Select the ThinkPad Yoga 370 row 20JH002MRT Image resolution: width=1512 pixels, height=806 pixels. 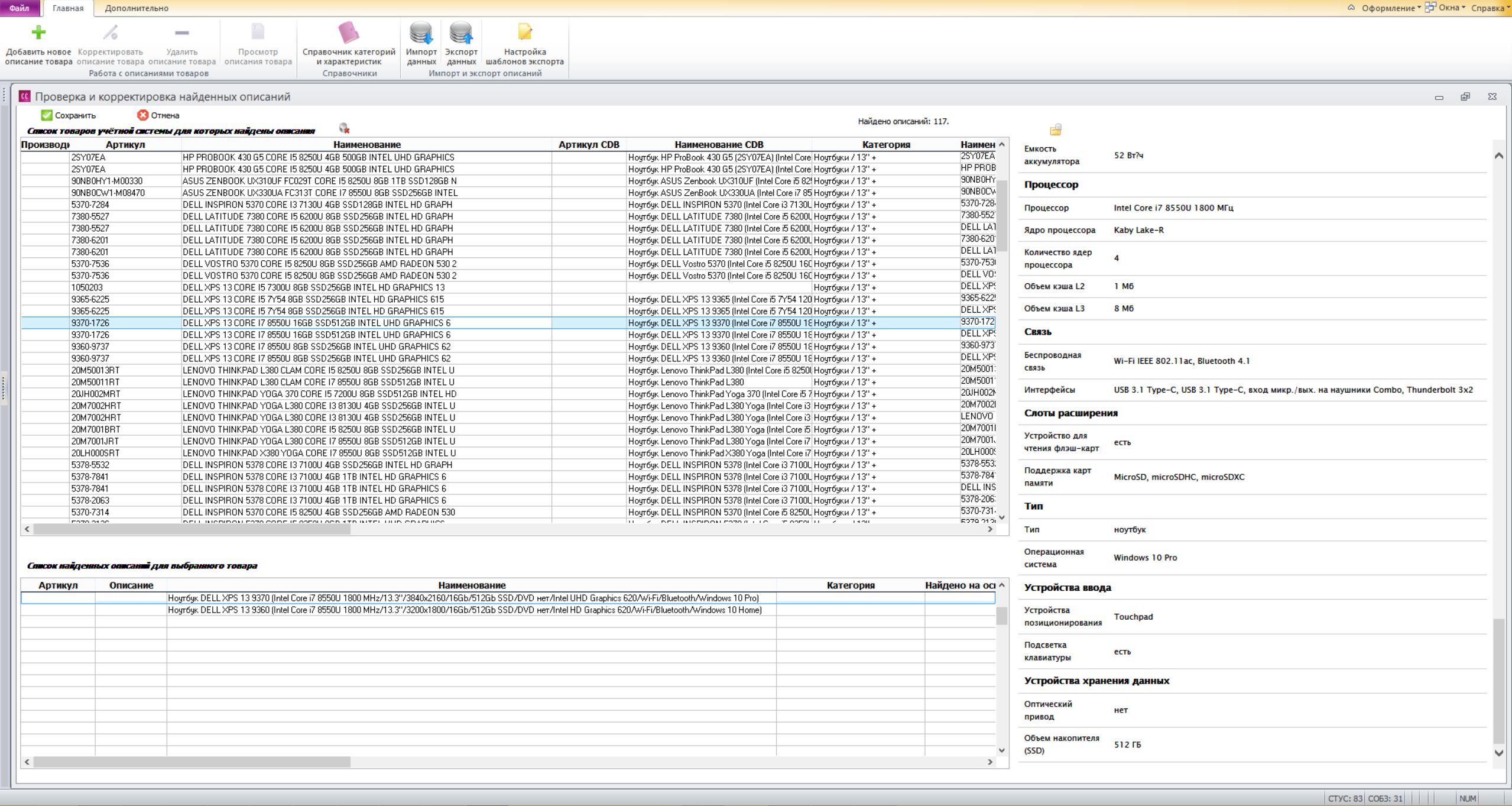pos(508,394)
